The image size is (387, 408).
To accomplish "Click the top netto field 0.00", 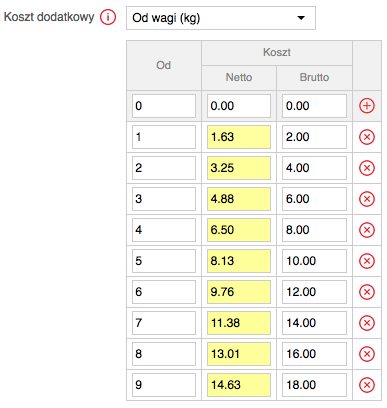I will [239, 106].
